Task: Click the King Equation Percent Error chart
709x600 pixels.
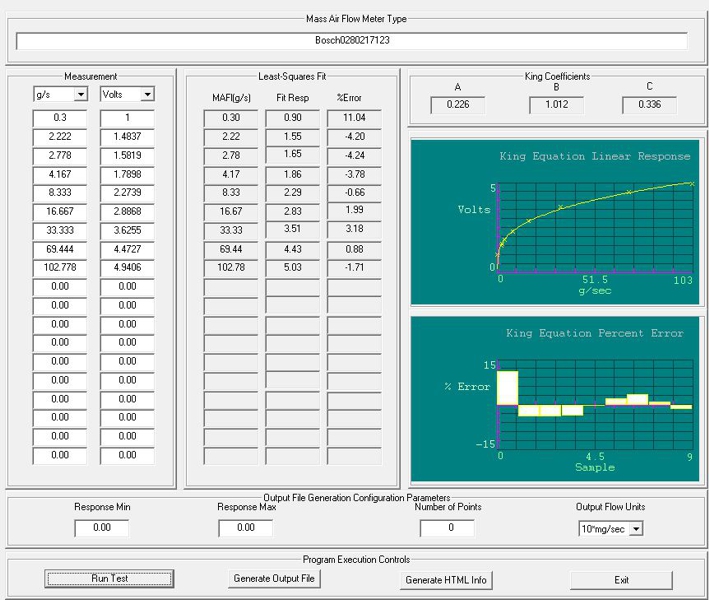Action: 556,400
